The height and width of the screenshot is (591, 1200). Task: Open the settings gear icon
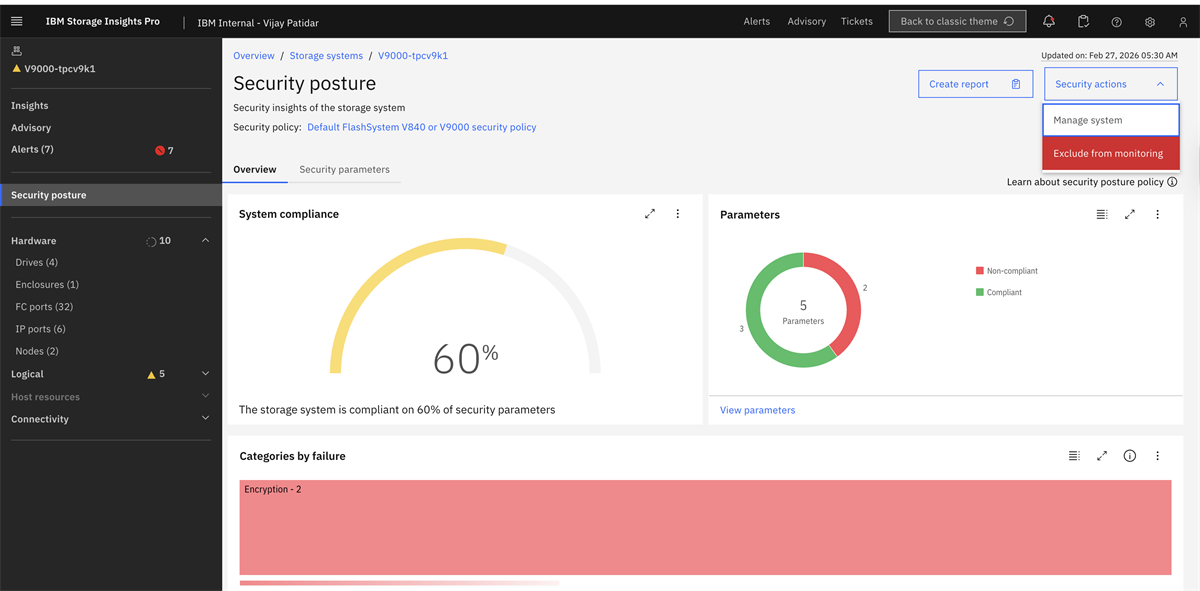tap(1150, 21)
